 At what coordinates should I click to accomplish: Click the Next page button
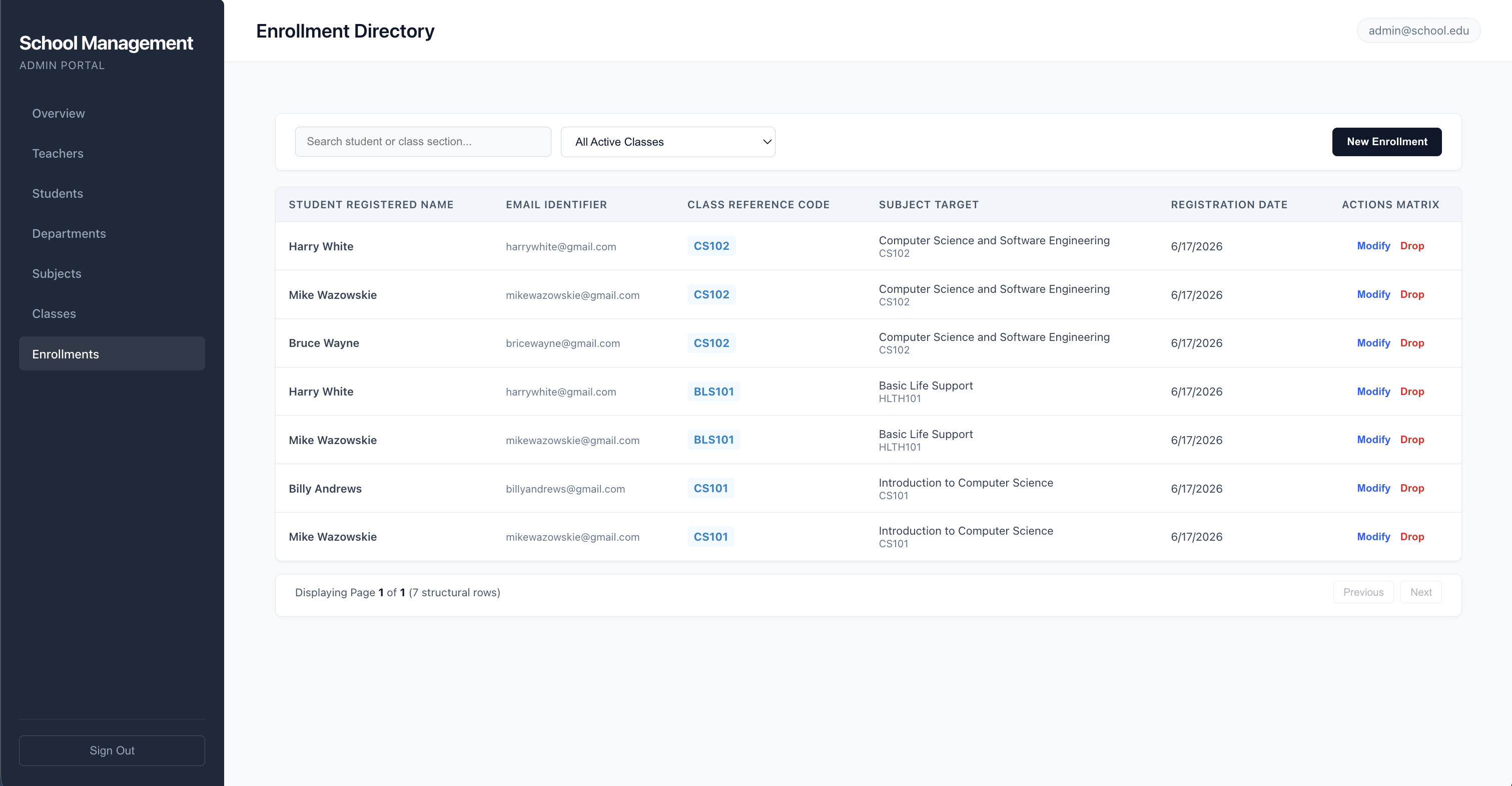point(1420,592)
